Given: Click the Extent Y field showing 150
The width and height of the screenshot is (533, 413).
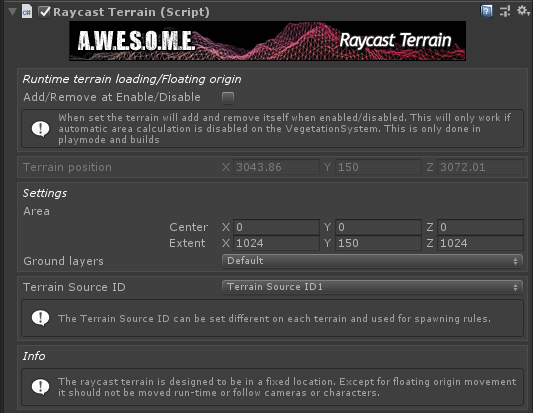Looking at the screenshot, I should [x=378, y=243].
